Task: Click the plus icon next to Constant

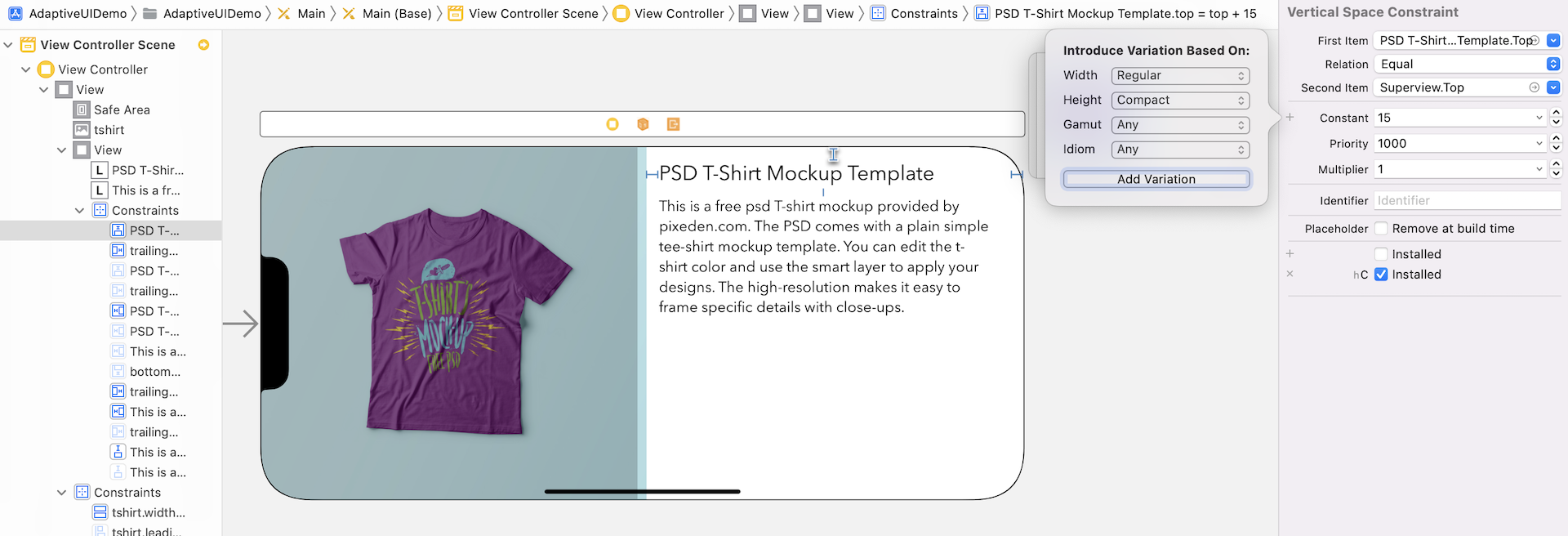Action: (x=1290, y=118)
